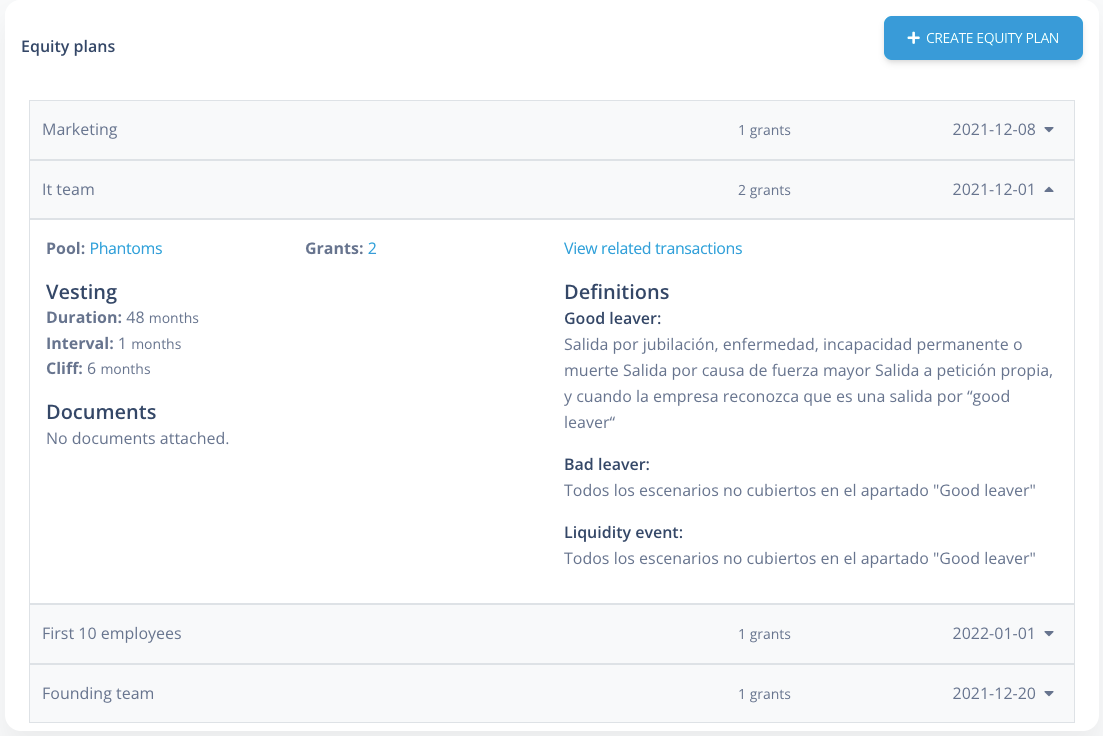Screen dimensions: 1103x736
Task: Select the Founding team plan title
Action: [x=98, y=693]
